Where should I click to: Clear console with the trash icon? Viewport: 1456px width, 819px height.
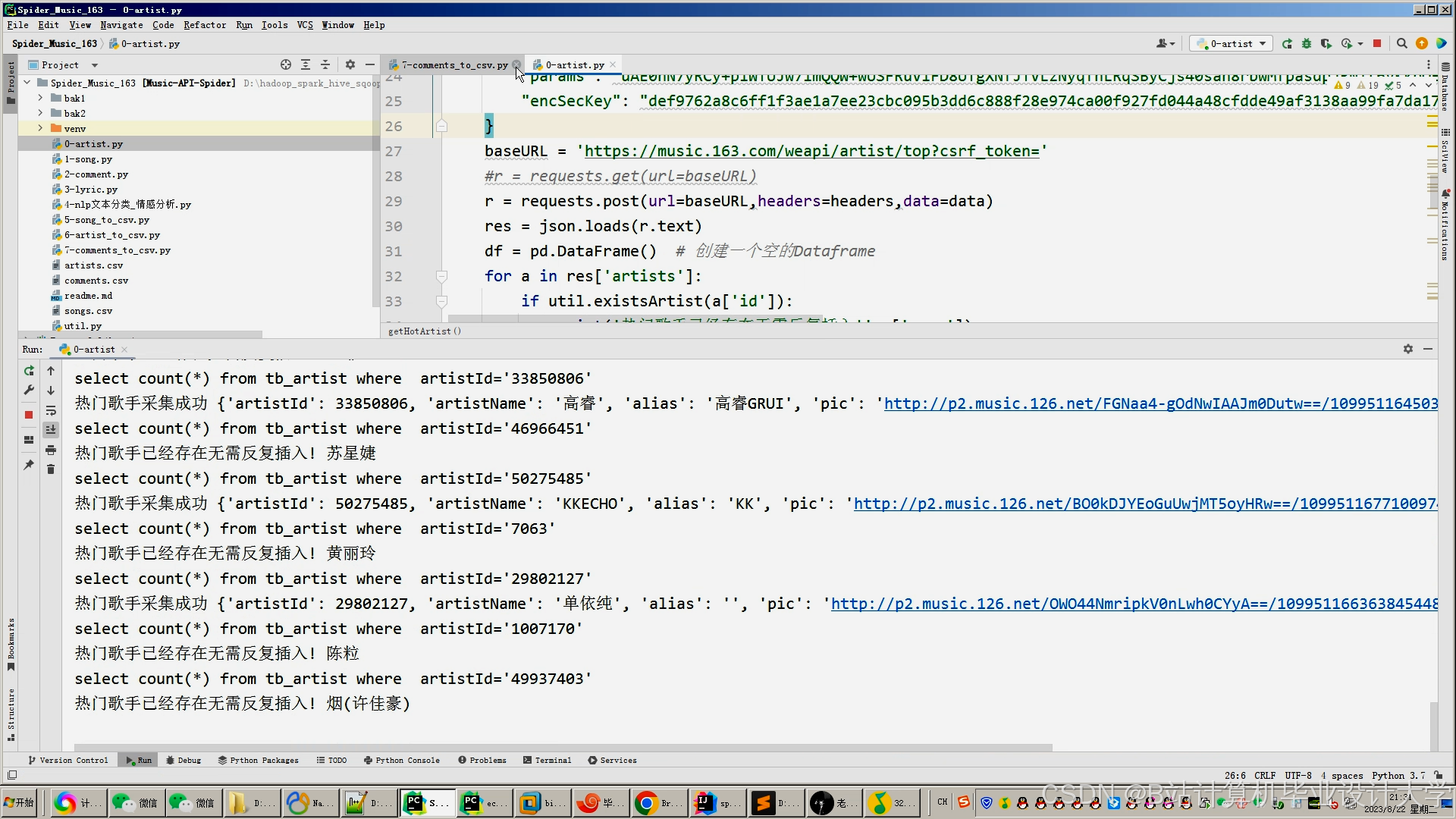pos(51,470)
